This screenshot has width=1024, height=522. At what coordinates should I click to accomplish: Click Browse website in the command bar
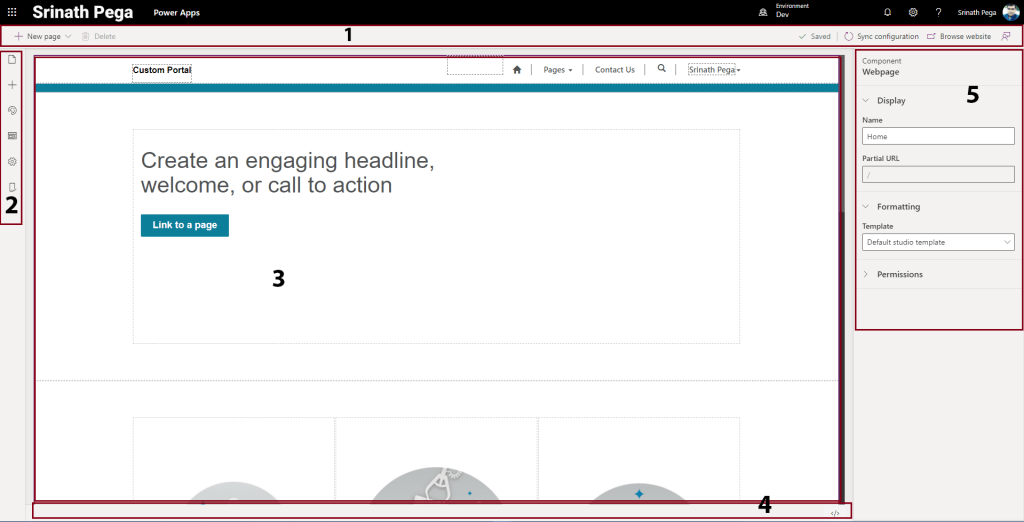(958, 36)
